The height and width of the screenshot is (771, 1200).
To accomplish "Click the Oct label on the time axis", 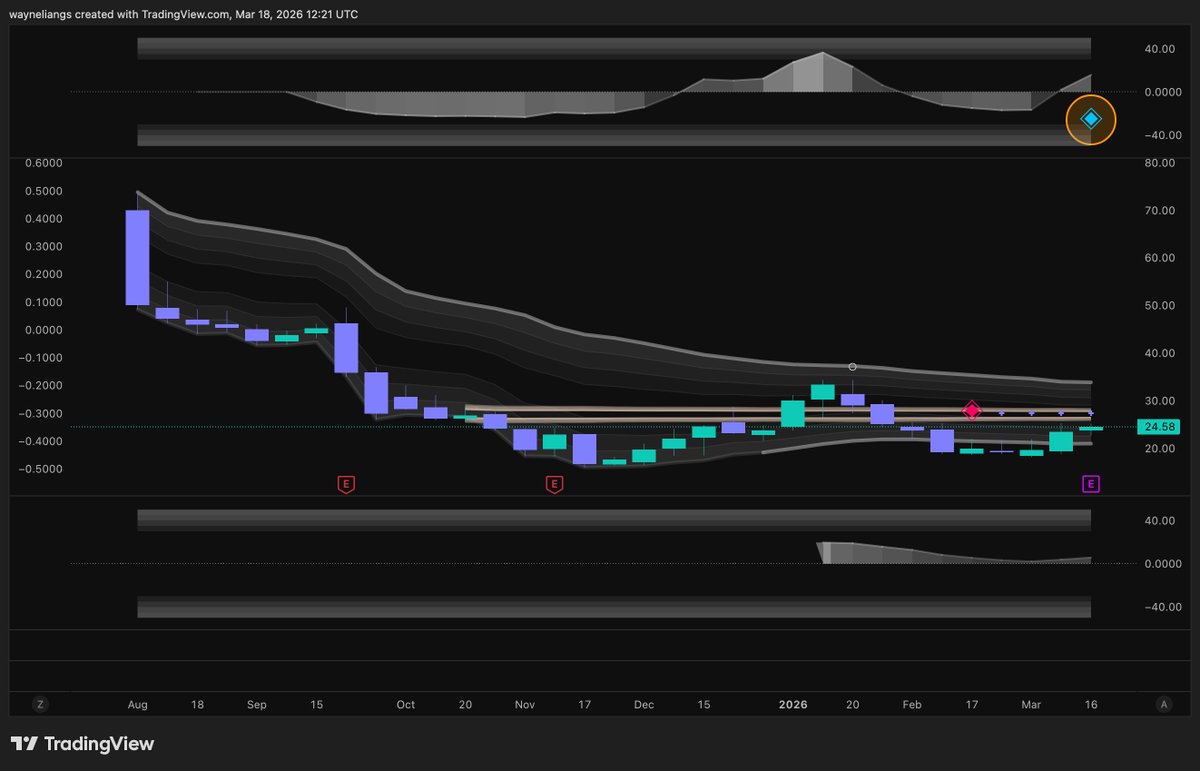I will tap(405, 705).
